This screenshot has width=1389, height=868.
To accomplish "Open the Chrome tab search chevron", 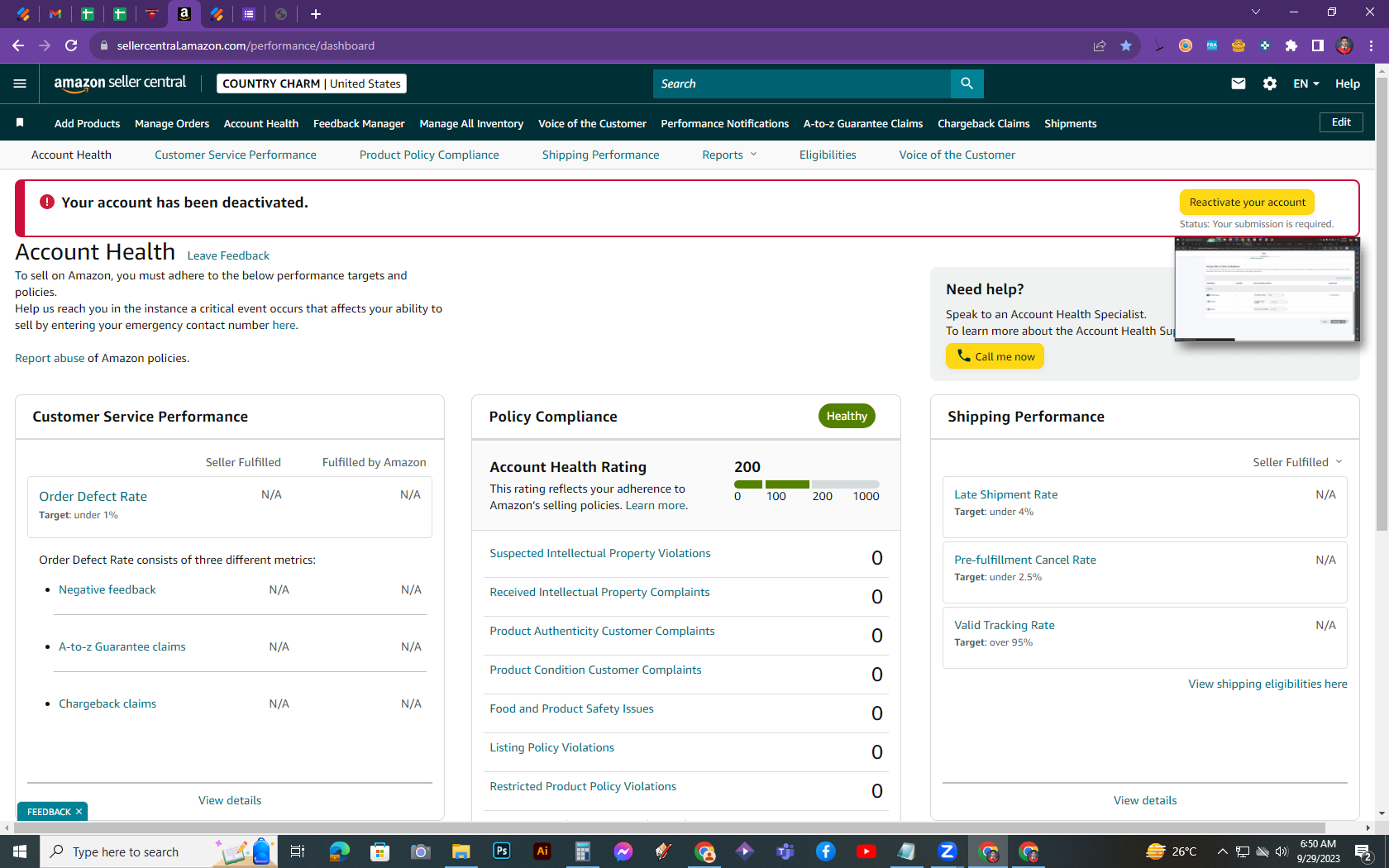I will [1256, 12].
